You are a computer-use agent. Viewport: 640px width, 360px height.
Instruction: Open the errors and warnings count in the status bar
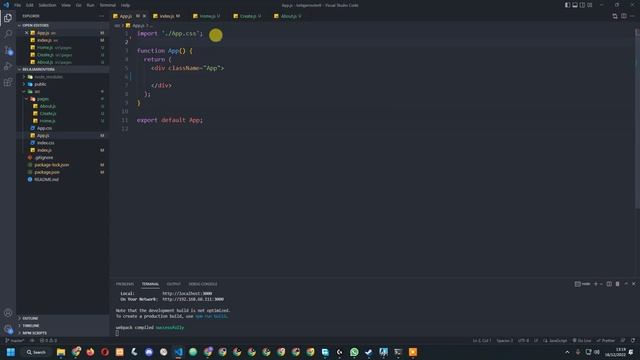(48, 340)
